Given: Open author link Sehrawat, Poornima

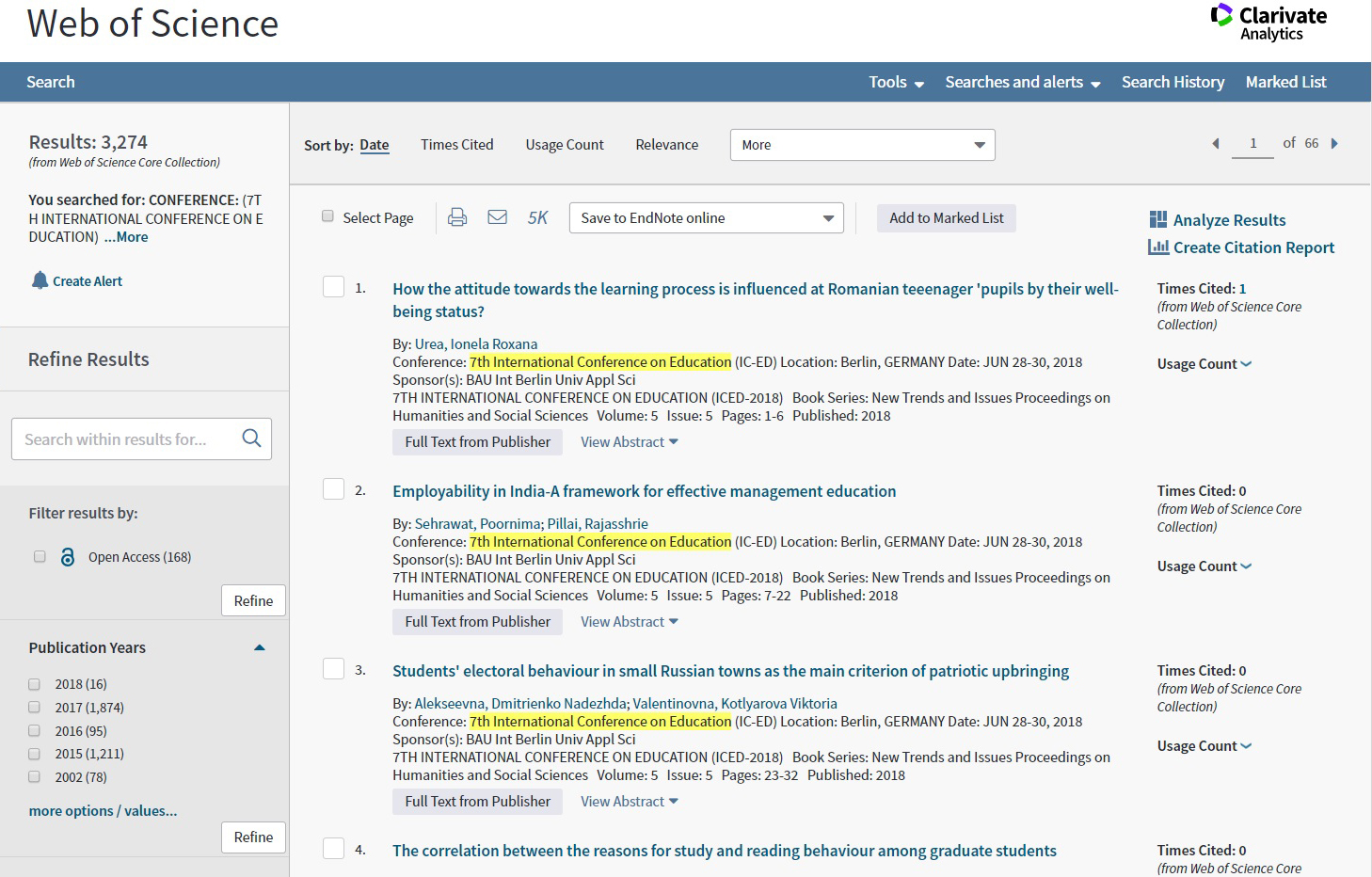Looking at the screenshot, I should coord(477,523).
